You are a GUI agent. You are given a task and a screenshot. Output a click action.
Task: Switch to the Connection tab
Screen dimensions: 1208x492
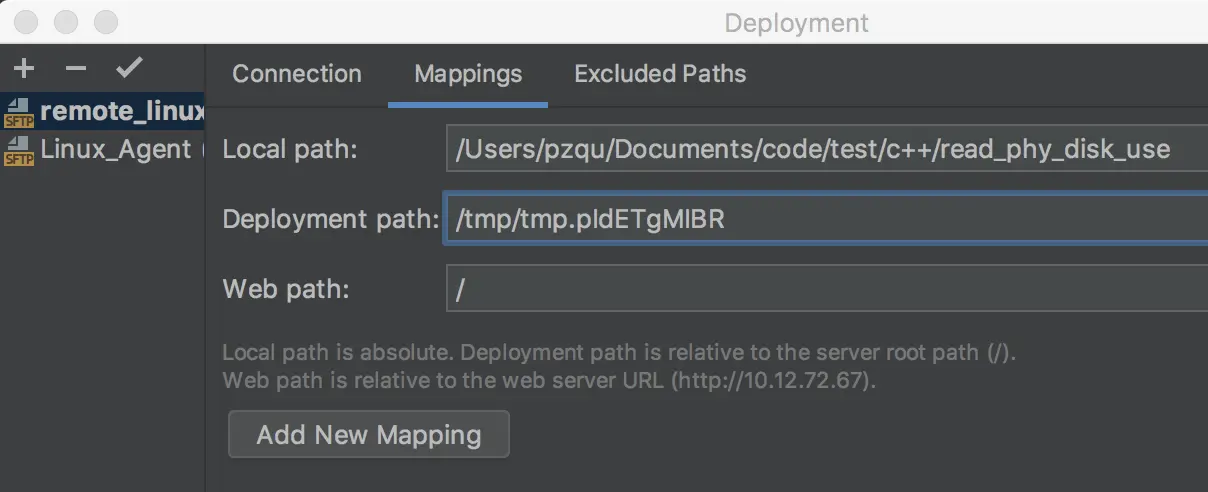point(297,74)
